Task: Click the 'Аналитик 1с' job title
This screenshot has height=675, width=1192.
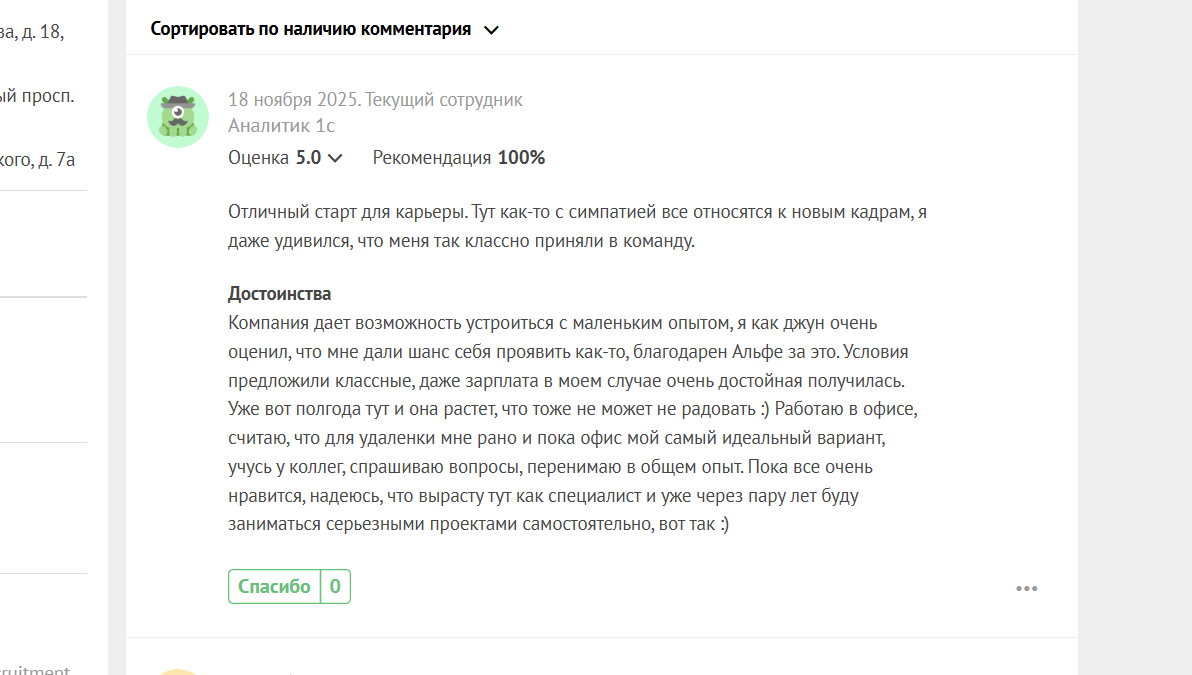Action: point(281,126)
